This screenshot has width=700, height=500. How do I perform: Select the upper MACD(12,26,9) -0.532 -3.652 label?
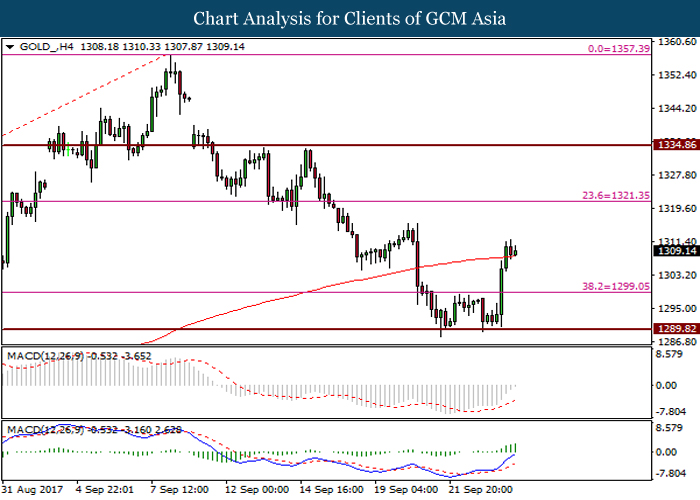point(79,356)
